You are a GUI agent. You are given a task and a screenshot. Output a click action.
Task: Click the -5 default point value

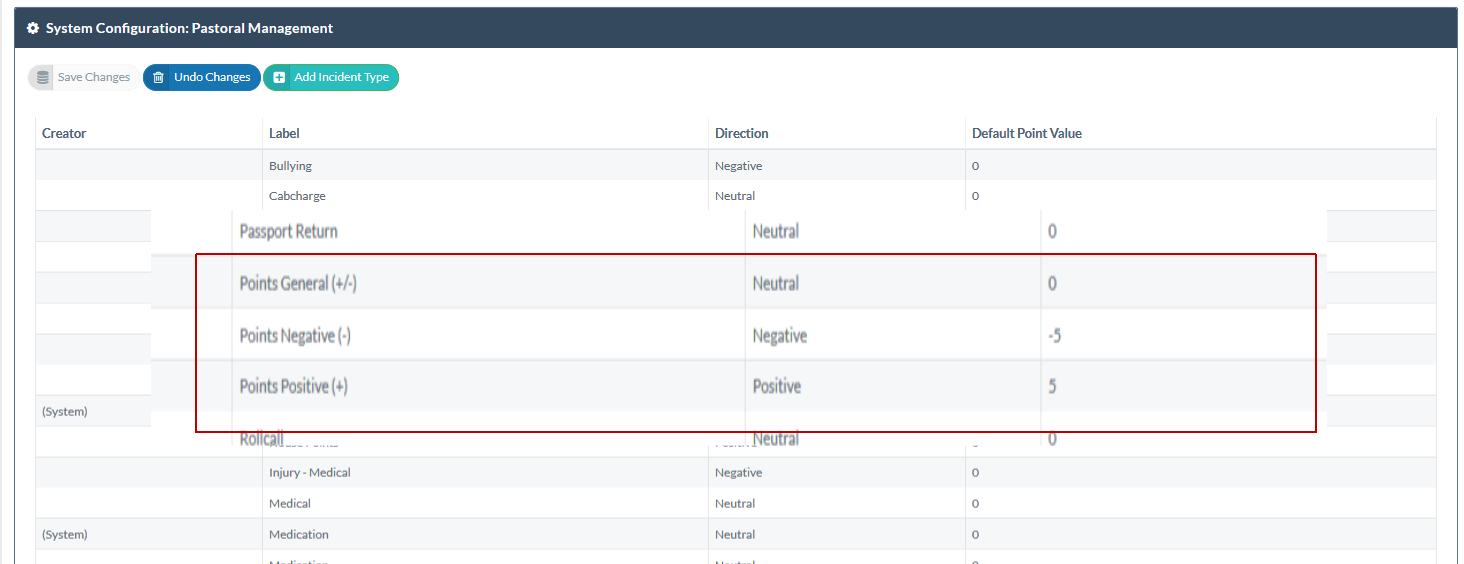click(1055, 336)
